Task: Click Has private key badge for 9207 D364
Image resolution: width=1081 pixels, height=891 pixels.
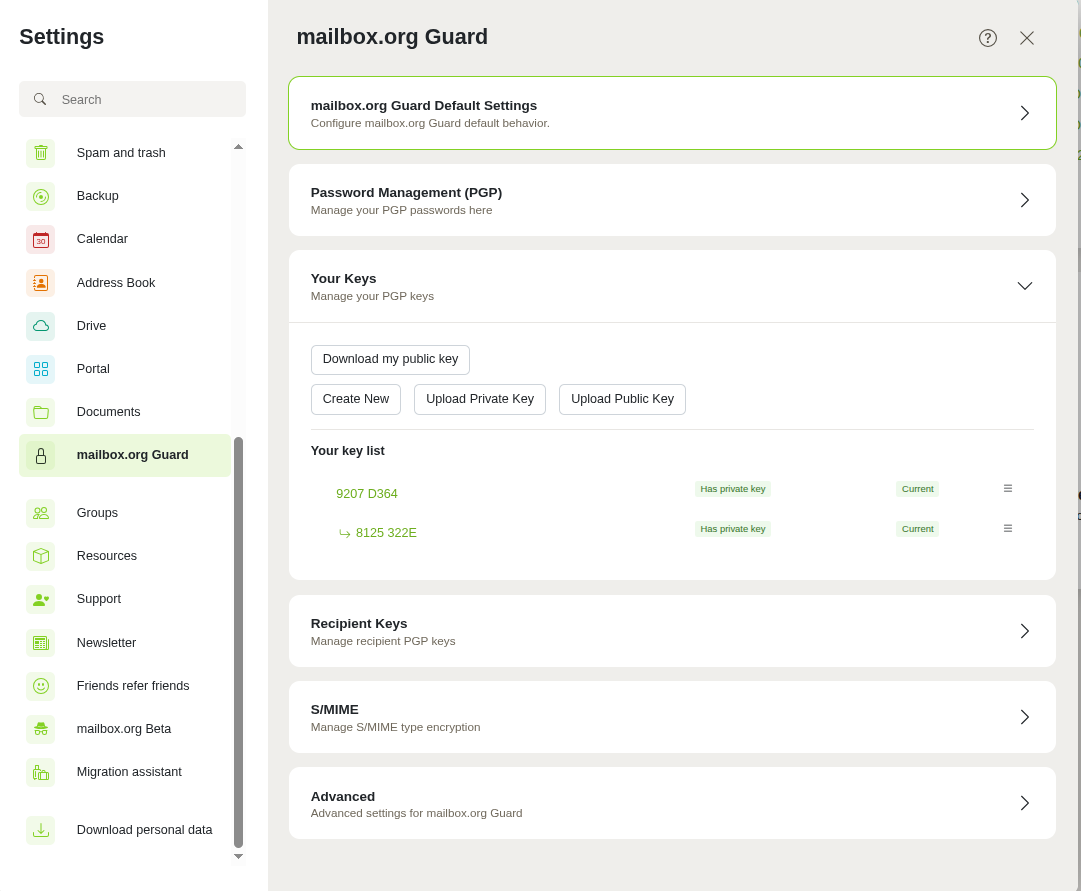Action: pyautogui.click(x=733, y=489)
